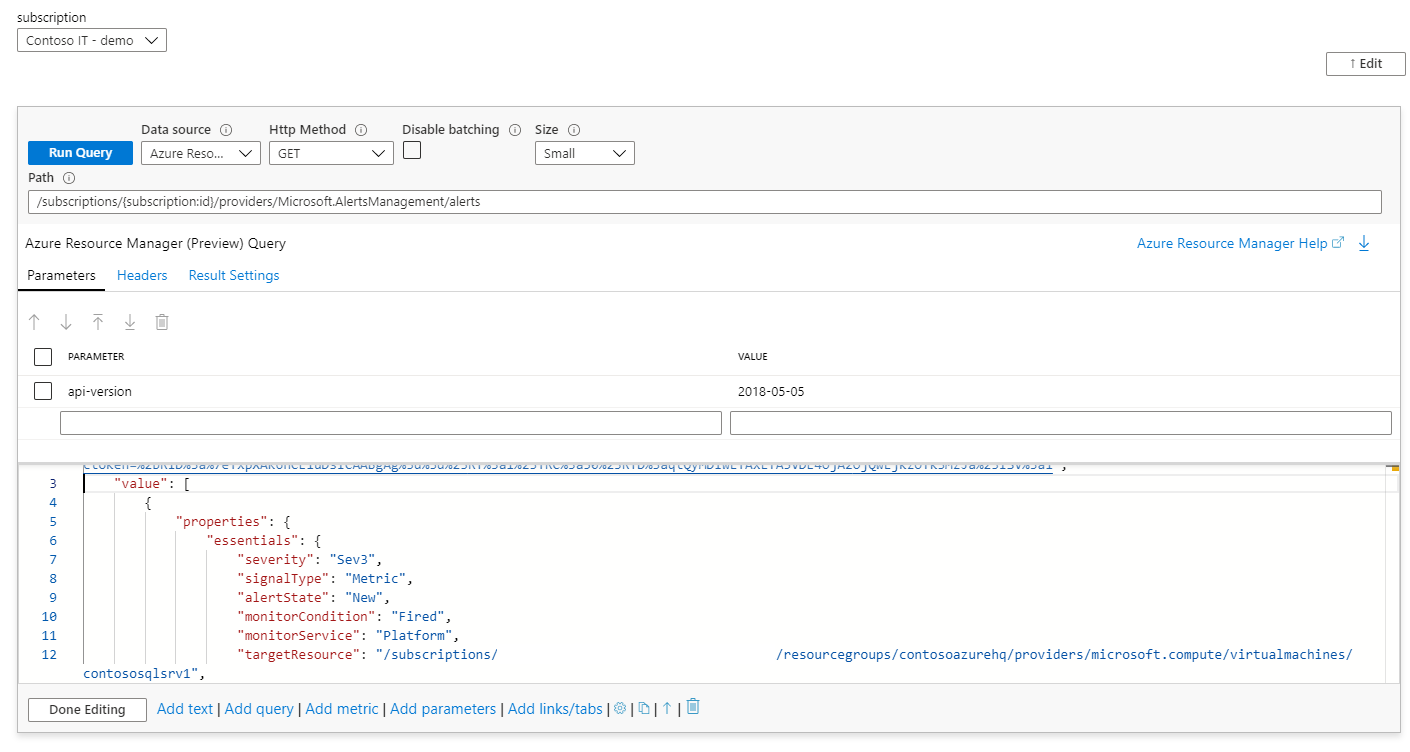Click the move parameter down arrow icon

[x=66, y=322]
